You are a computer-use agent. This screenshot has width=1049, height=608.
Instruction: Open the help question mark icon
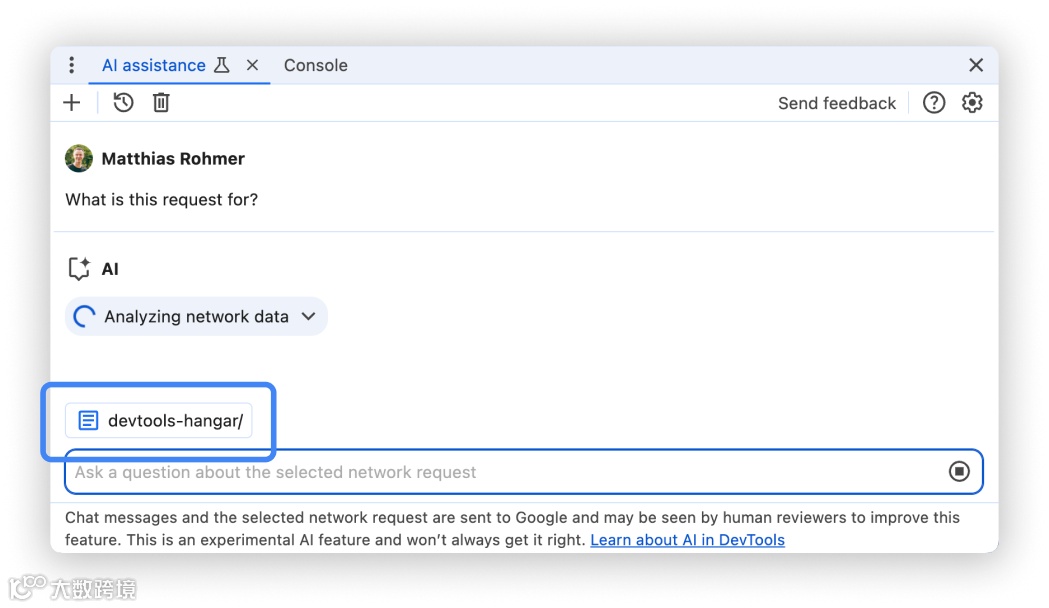[x=933, y=103]
